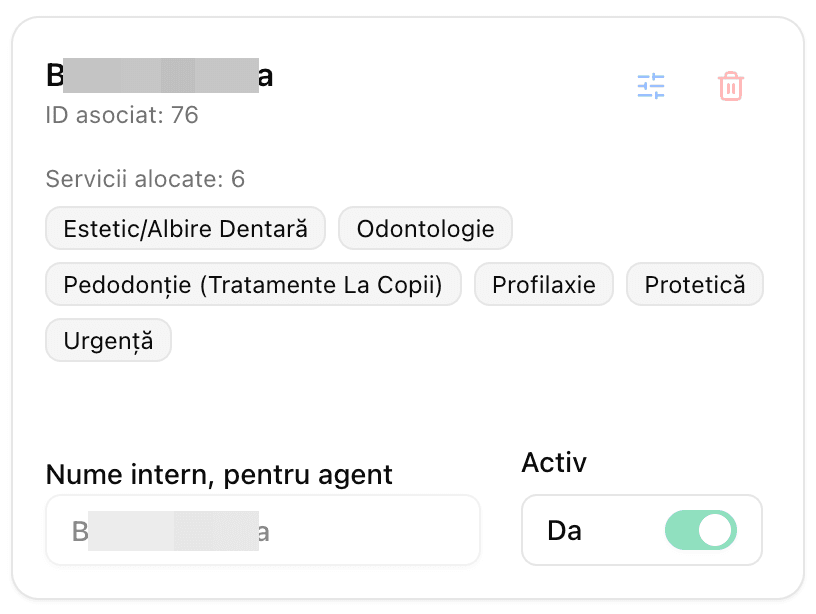
Task: Select the sliders adjustment icon near the title
Action: click(x=651, y=86)
